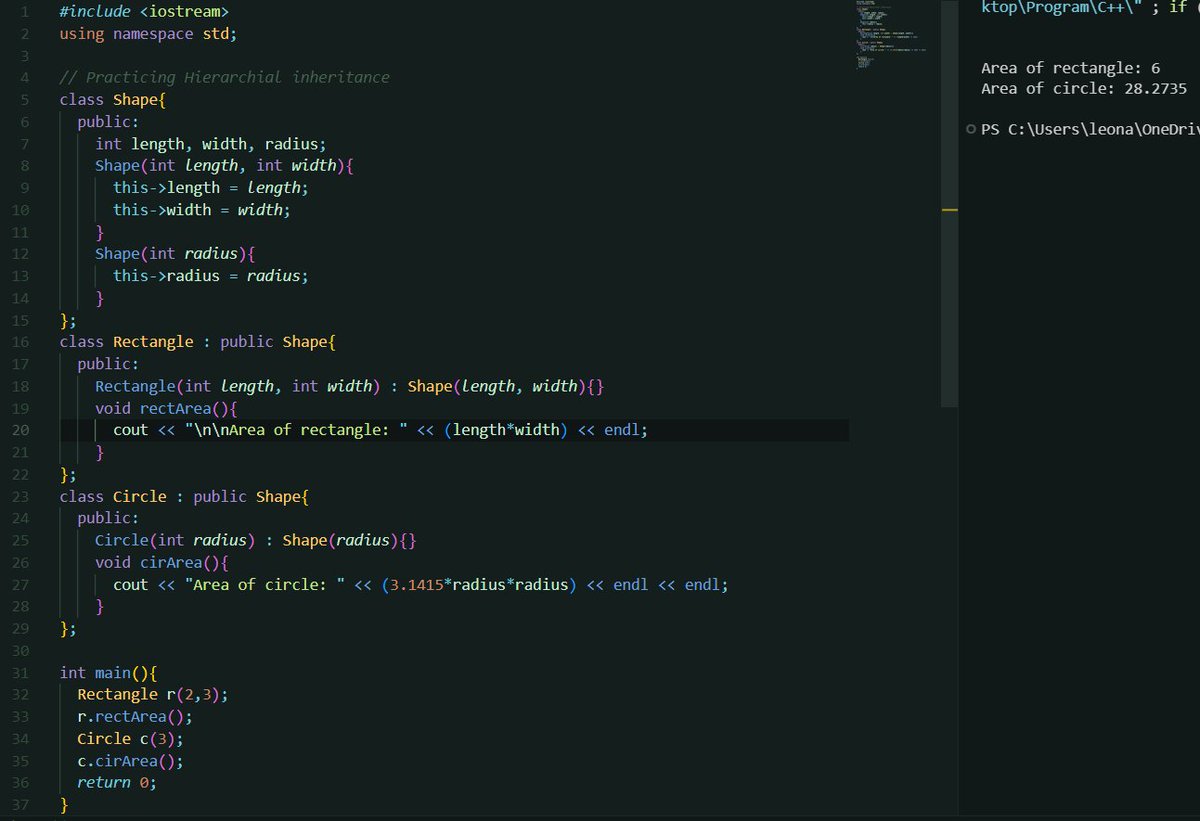The width and height of the screenshot is (1200, 821).
Task: Click 'this->width = width;' statement
Action: point(201,210)
